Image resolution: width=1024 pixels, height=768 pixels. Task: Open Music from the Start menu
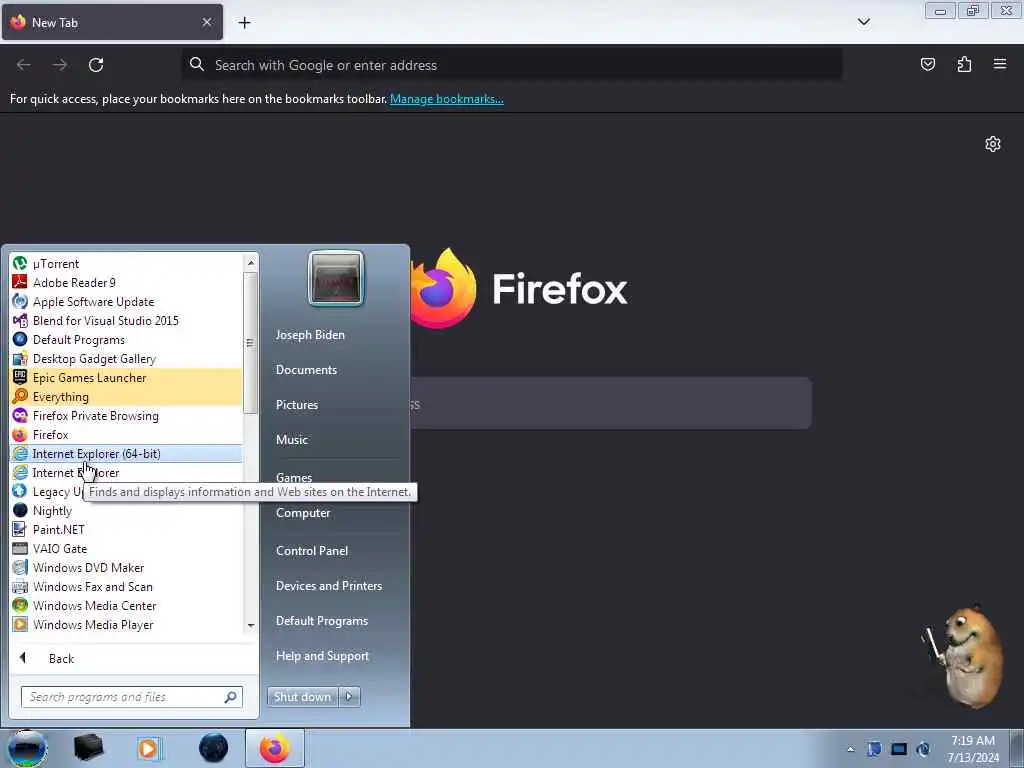292,440
